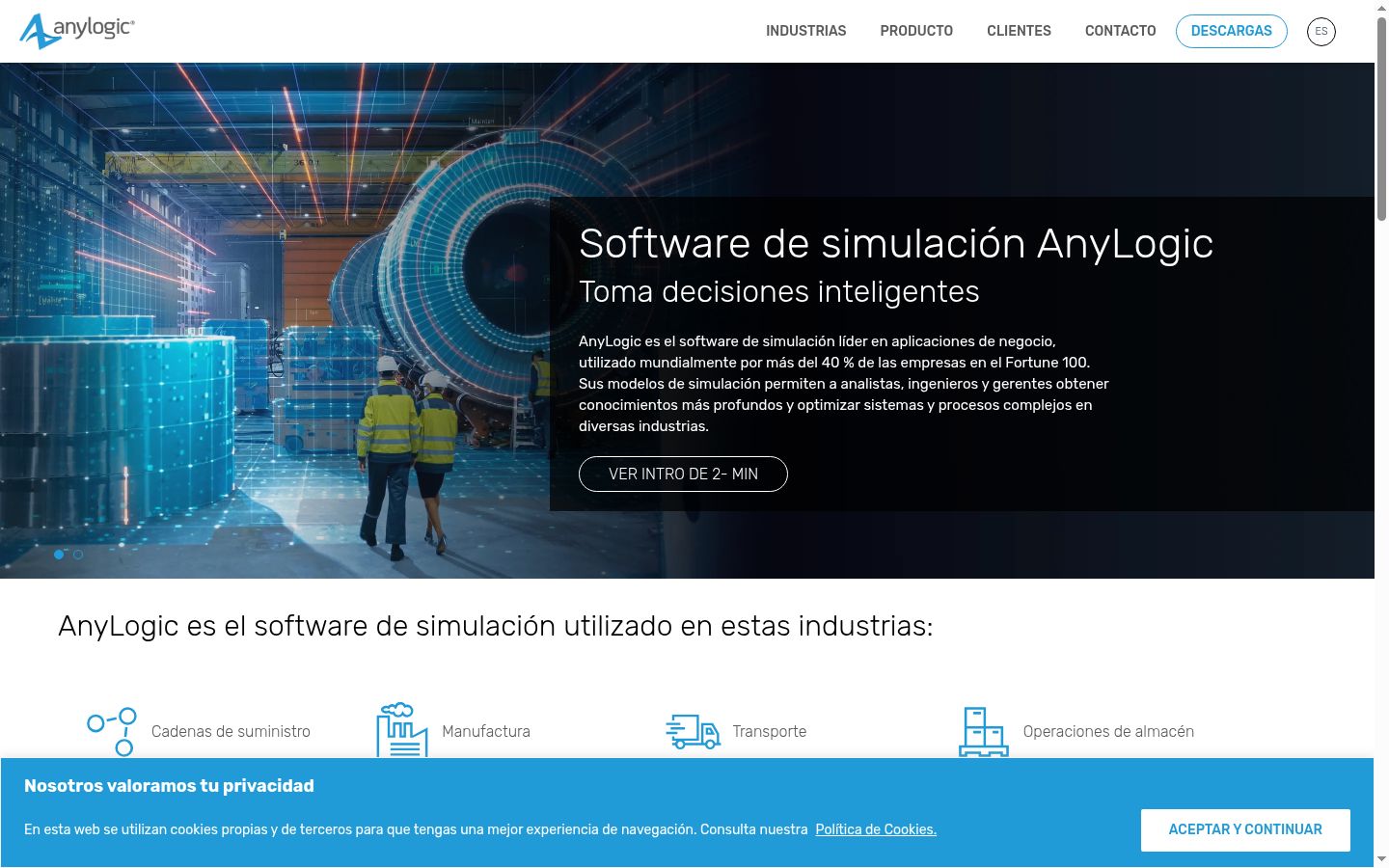
Task: Click the subtitle 'Toma decisiones inteligentes'
Action: point(779,291)
